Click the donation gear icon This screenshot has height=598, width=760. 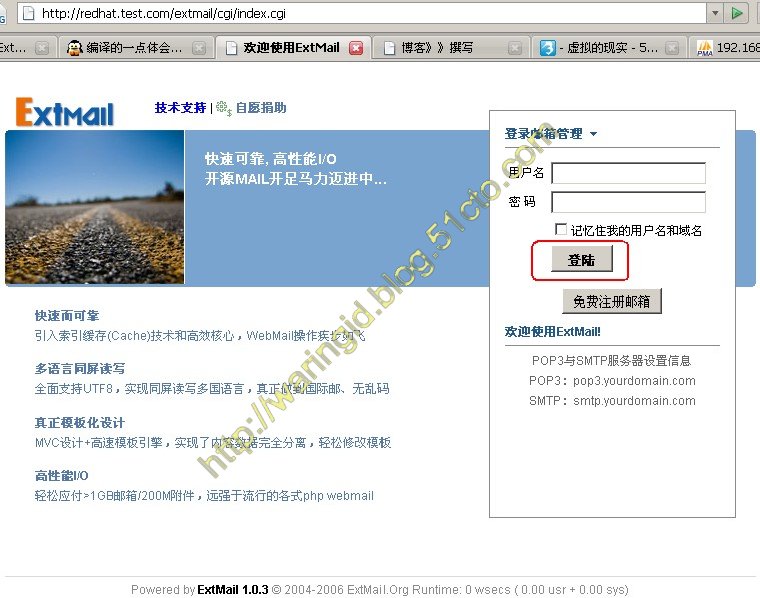coord(224,108)
